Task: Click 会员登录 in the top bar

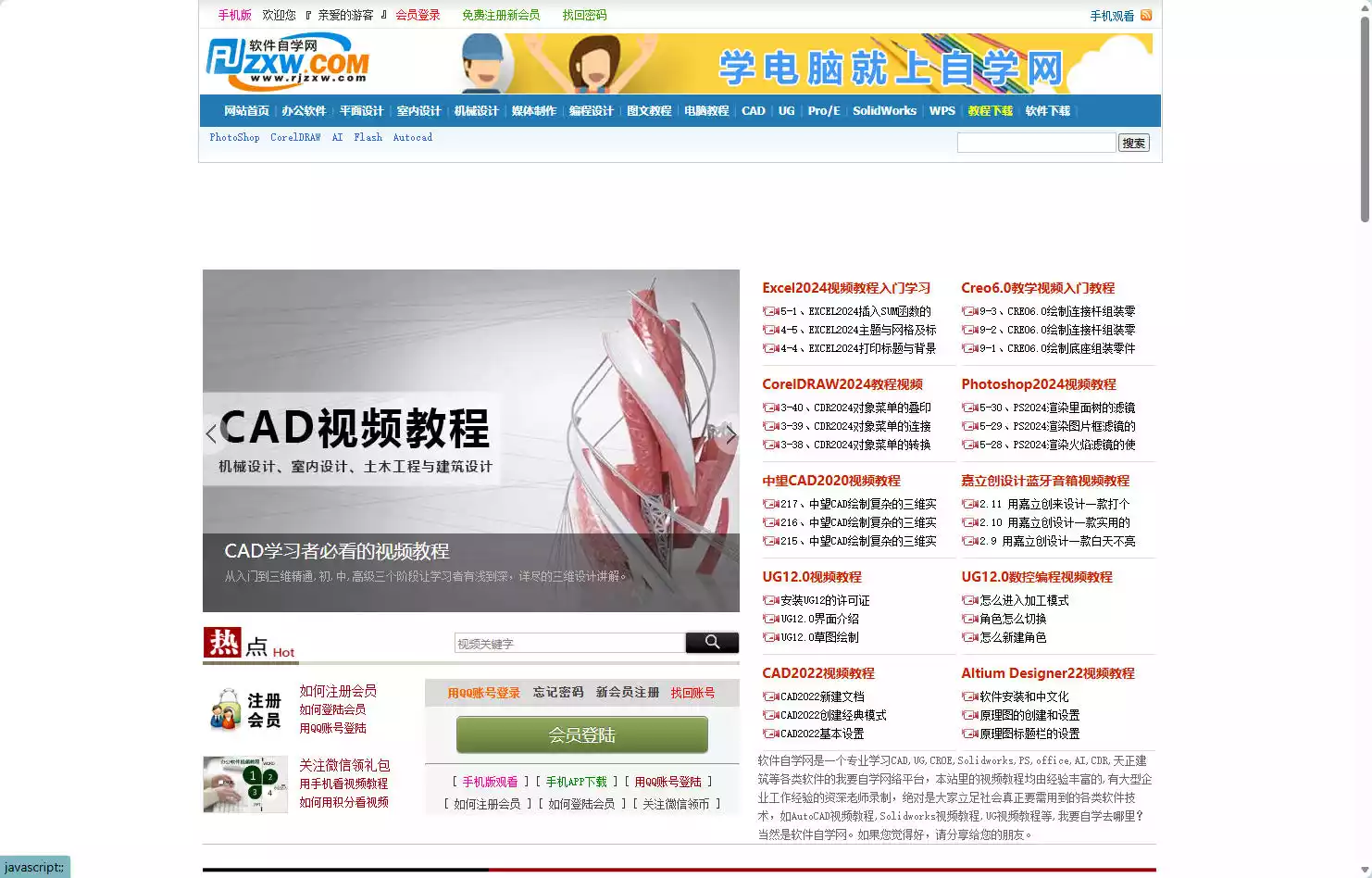Action: point(418,15)
